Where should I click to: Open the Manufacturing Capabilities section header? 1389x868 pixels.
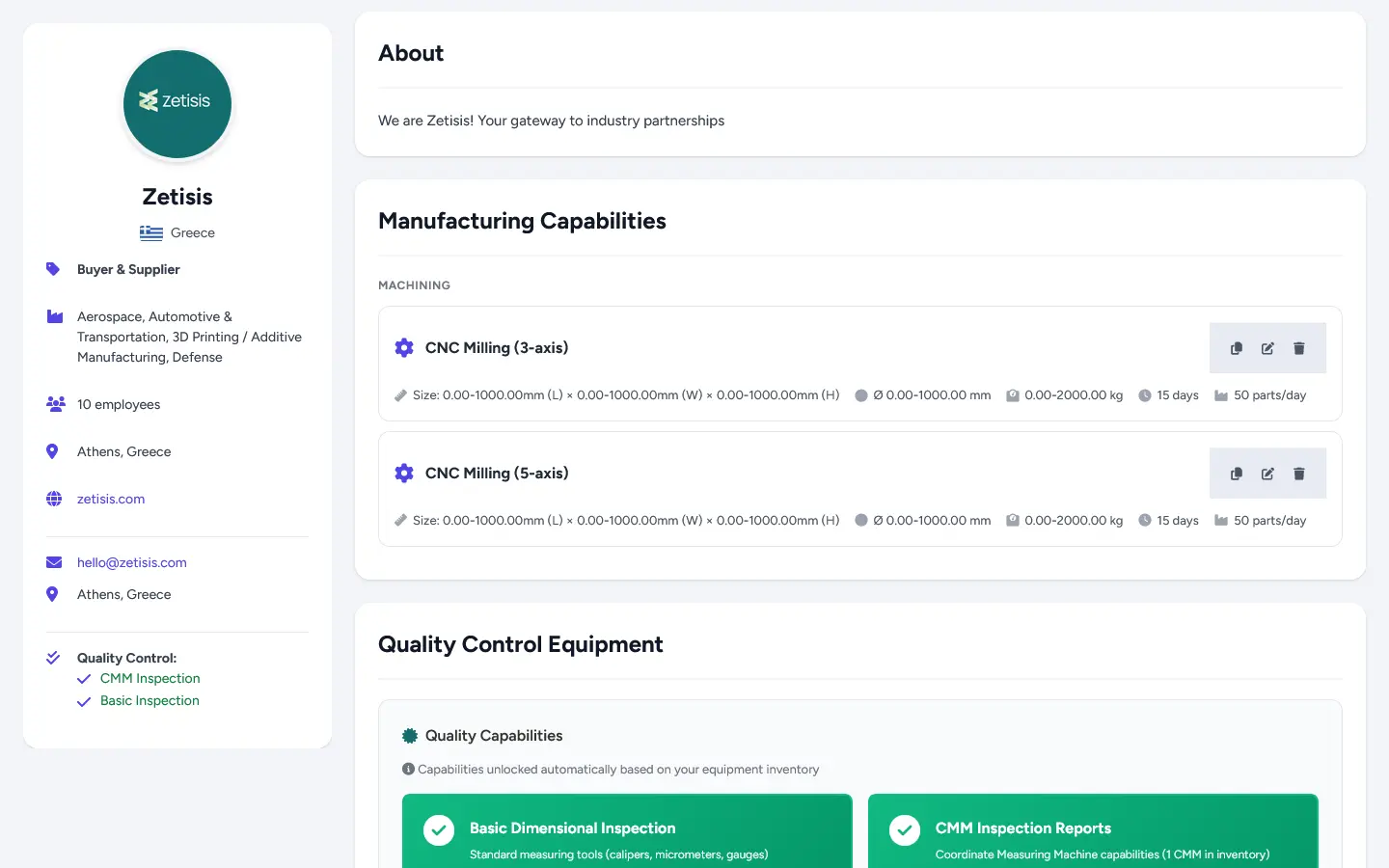click(x=522, y=221)
